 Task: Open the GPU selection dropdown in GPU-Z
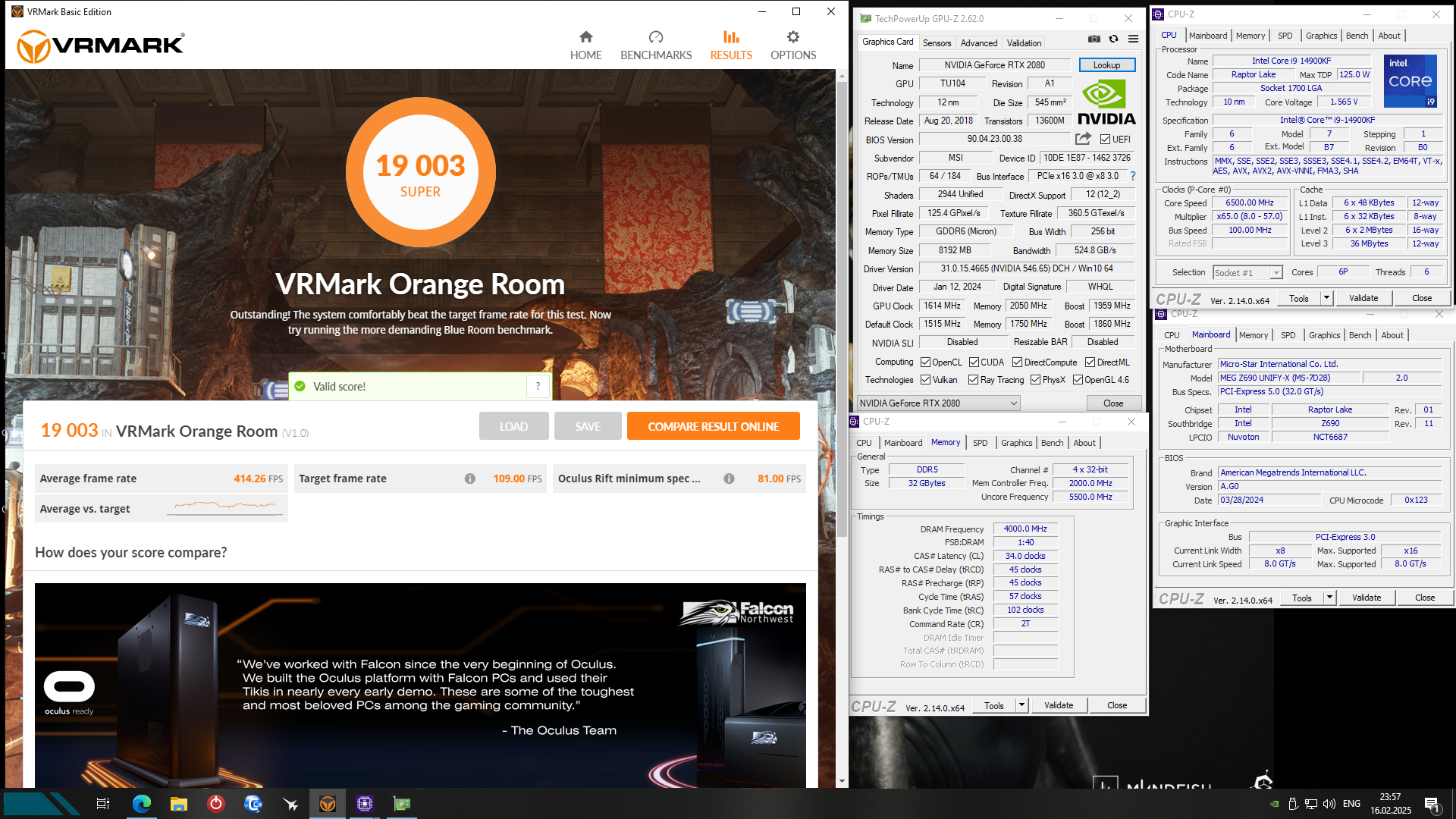coord(938,403)
